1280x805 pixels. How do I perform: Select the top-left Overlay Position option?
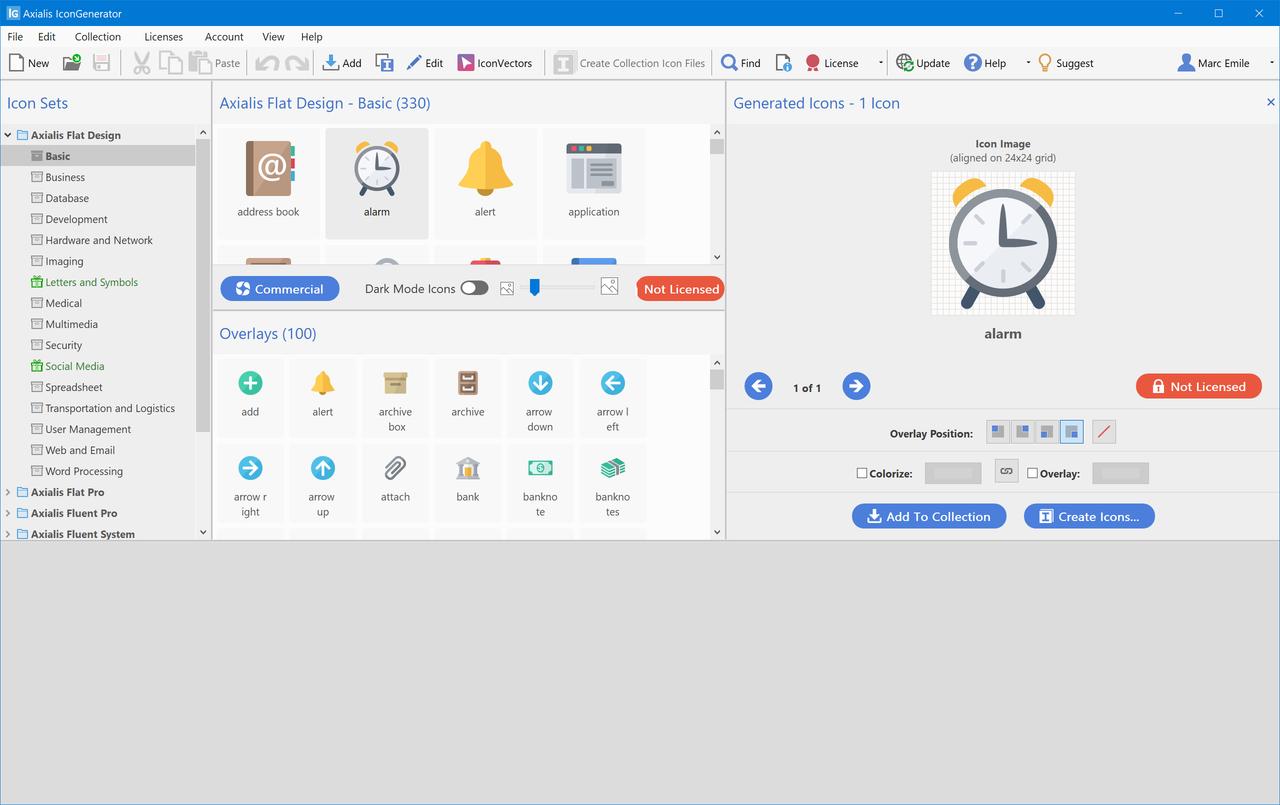(997, 431)
